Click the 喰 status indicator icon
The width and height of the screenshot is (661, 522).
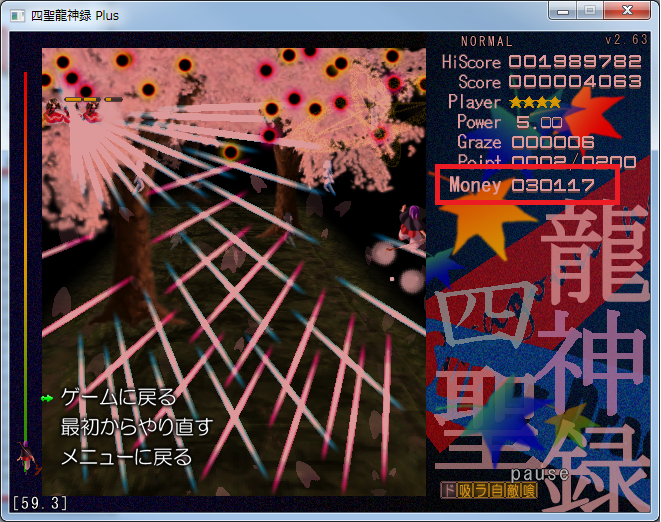tap(529, 490)
